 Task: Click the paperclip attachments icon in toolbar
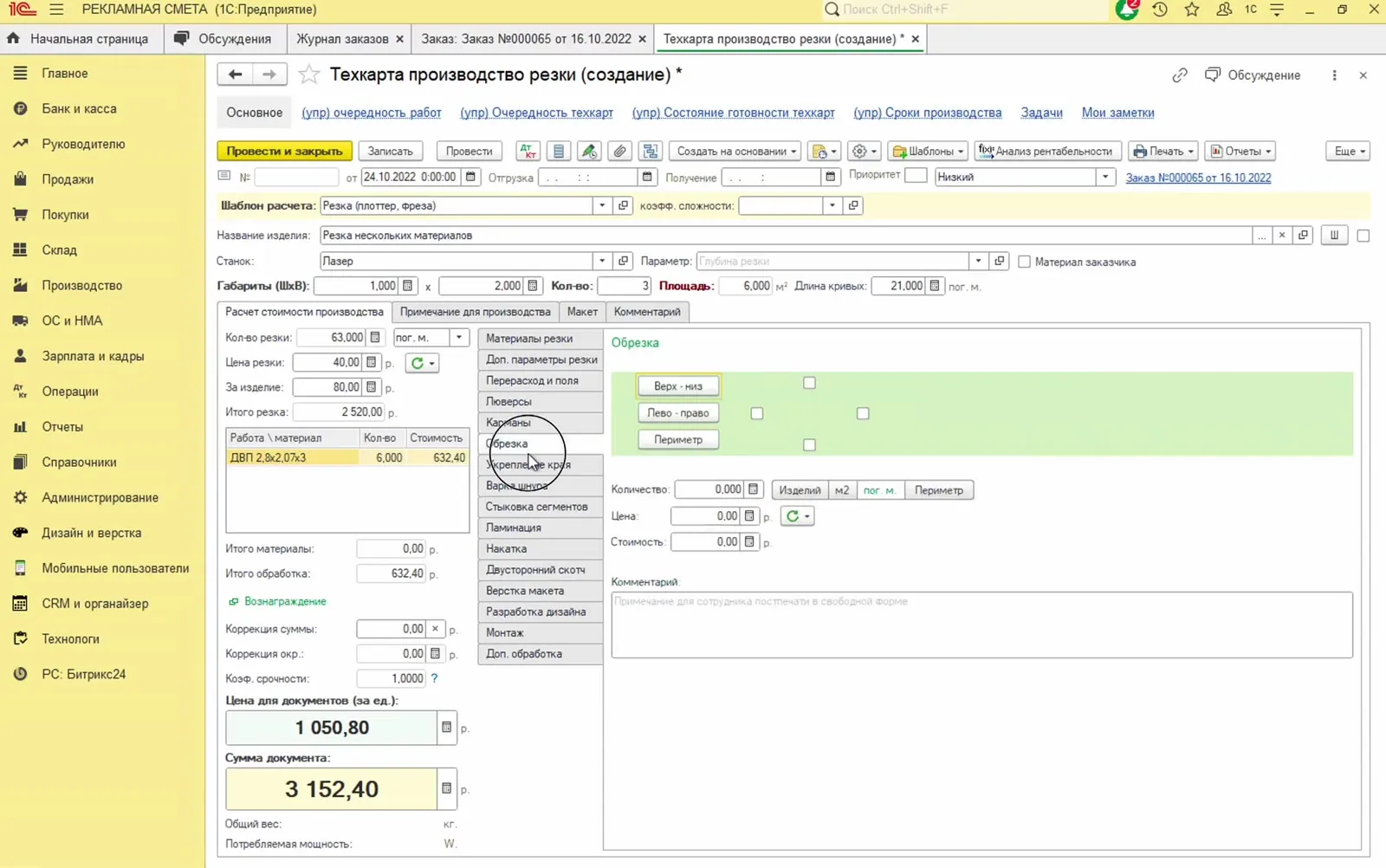619,151
